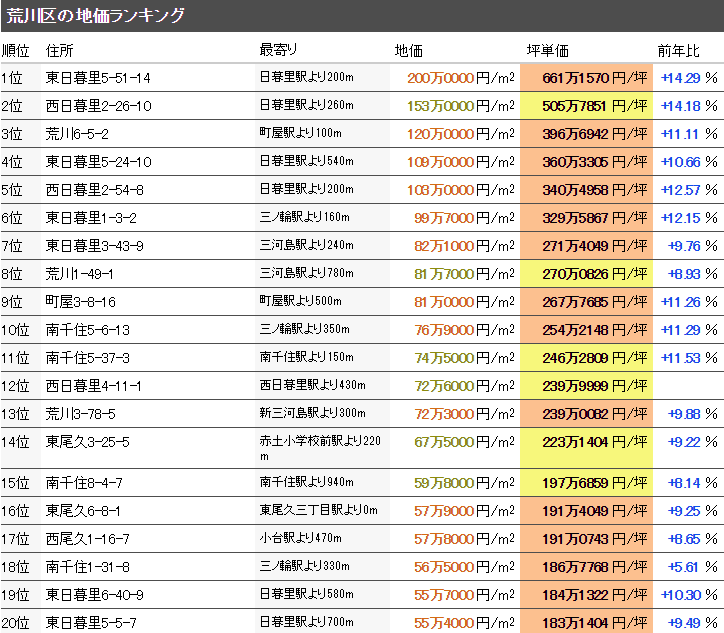This screenshot has height=633, width=724.
Task: Click the 東尾久三丁目駅より0m station text
Action: tap(319, 511)
